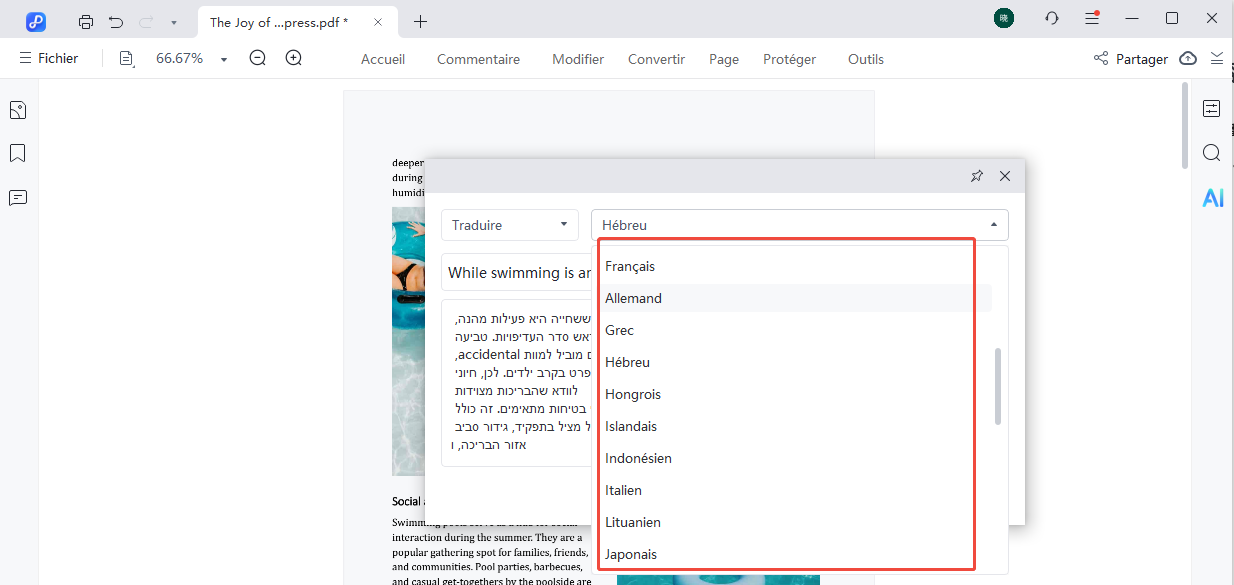Screen dimensions: 1234x585
Task: Open the Fichier menu
Action: tap(49, 59)
